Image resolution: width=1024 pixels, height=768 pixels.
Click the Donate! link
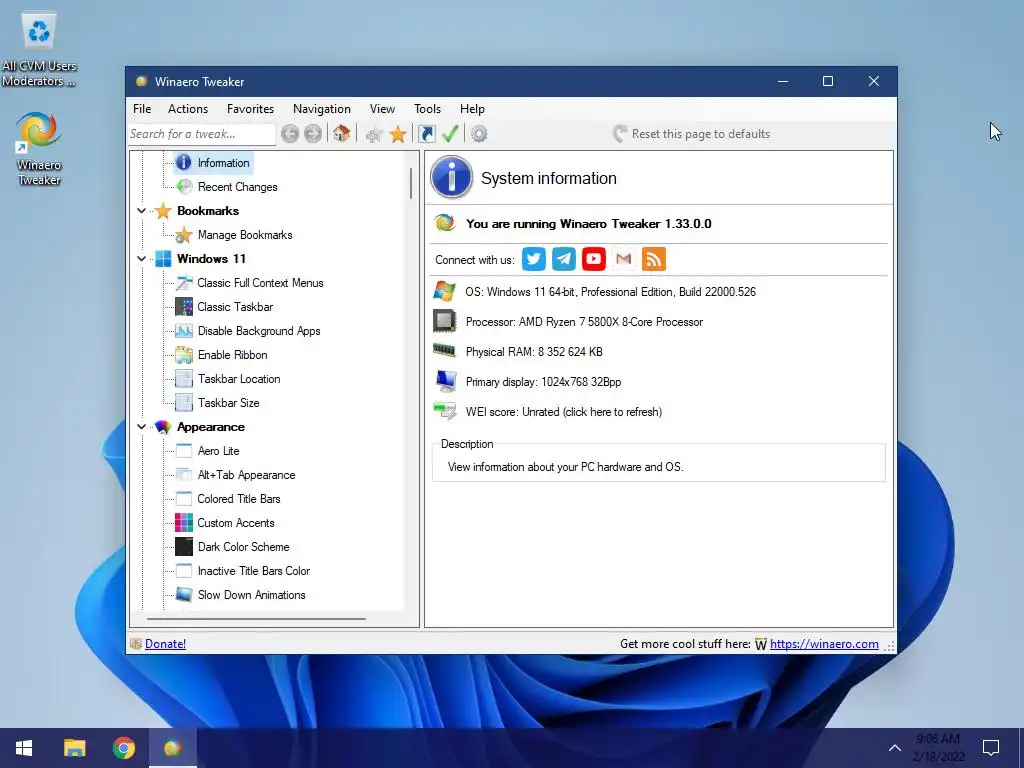[x=165, y=644]
